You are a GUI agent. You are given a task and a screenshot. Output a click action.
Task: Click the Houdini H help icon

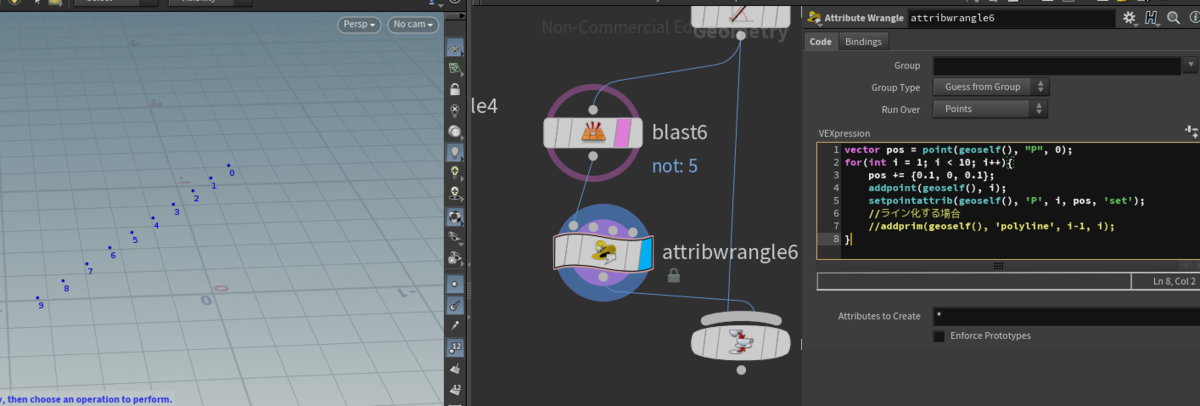[1151, 18]
